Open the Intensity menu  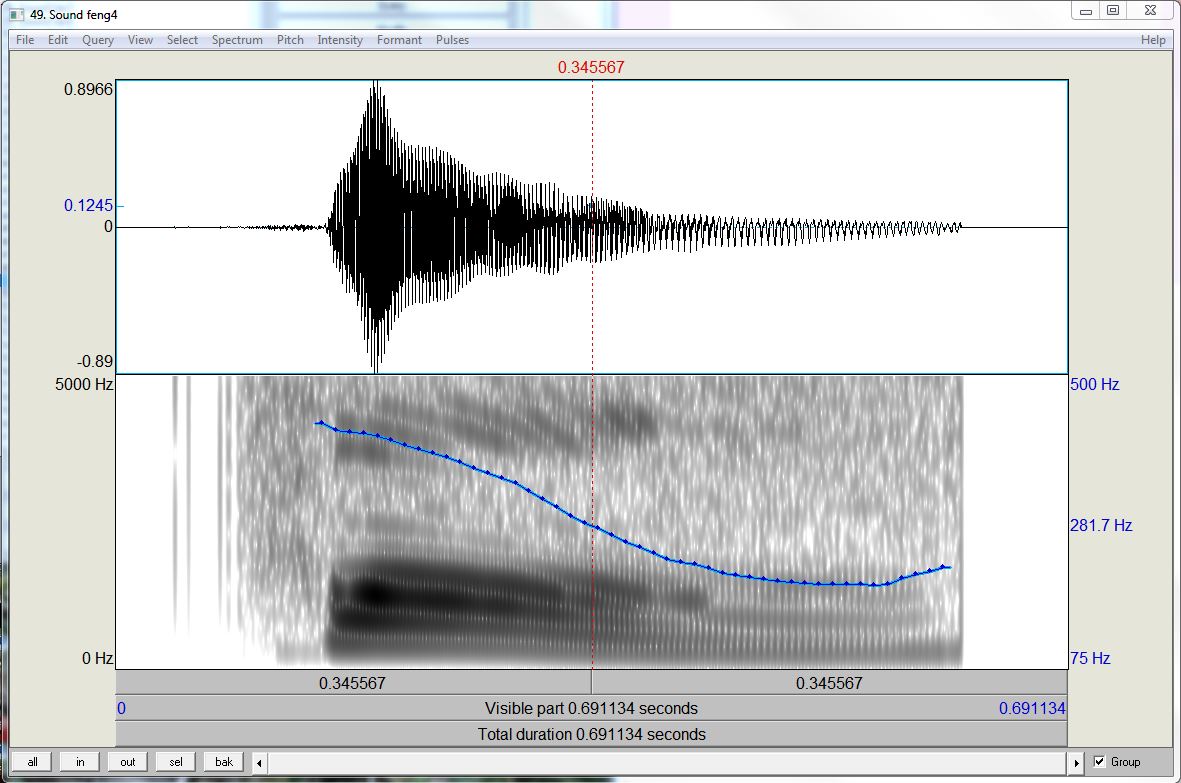coord(340,40)
